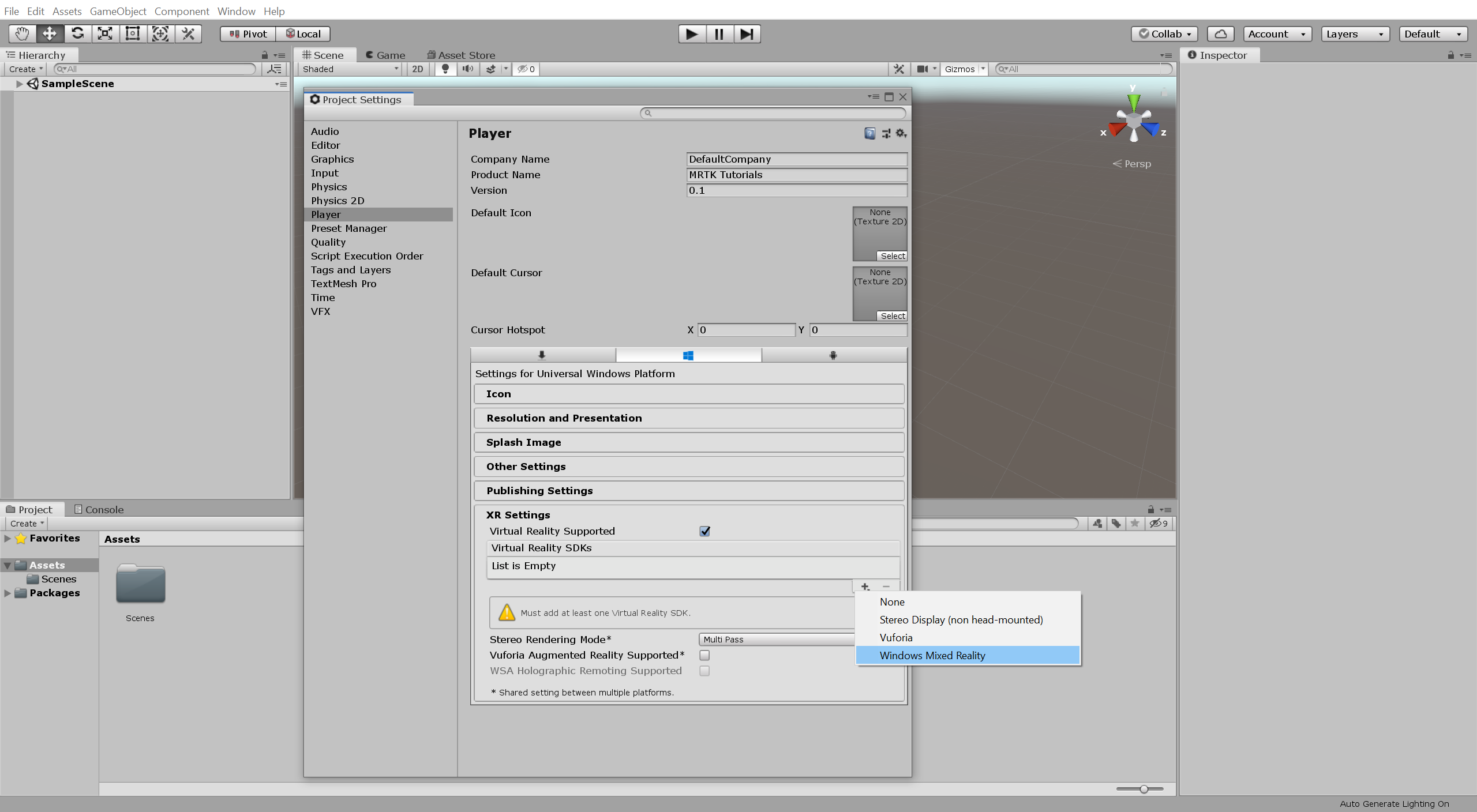Lock the Hierarchy panel

265,55
